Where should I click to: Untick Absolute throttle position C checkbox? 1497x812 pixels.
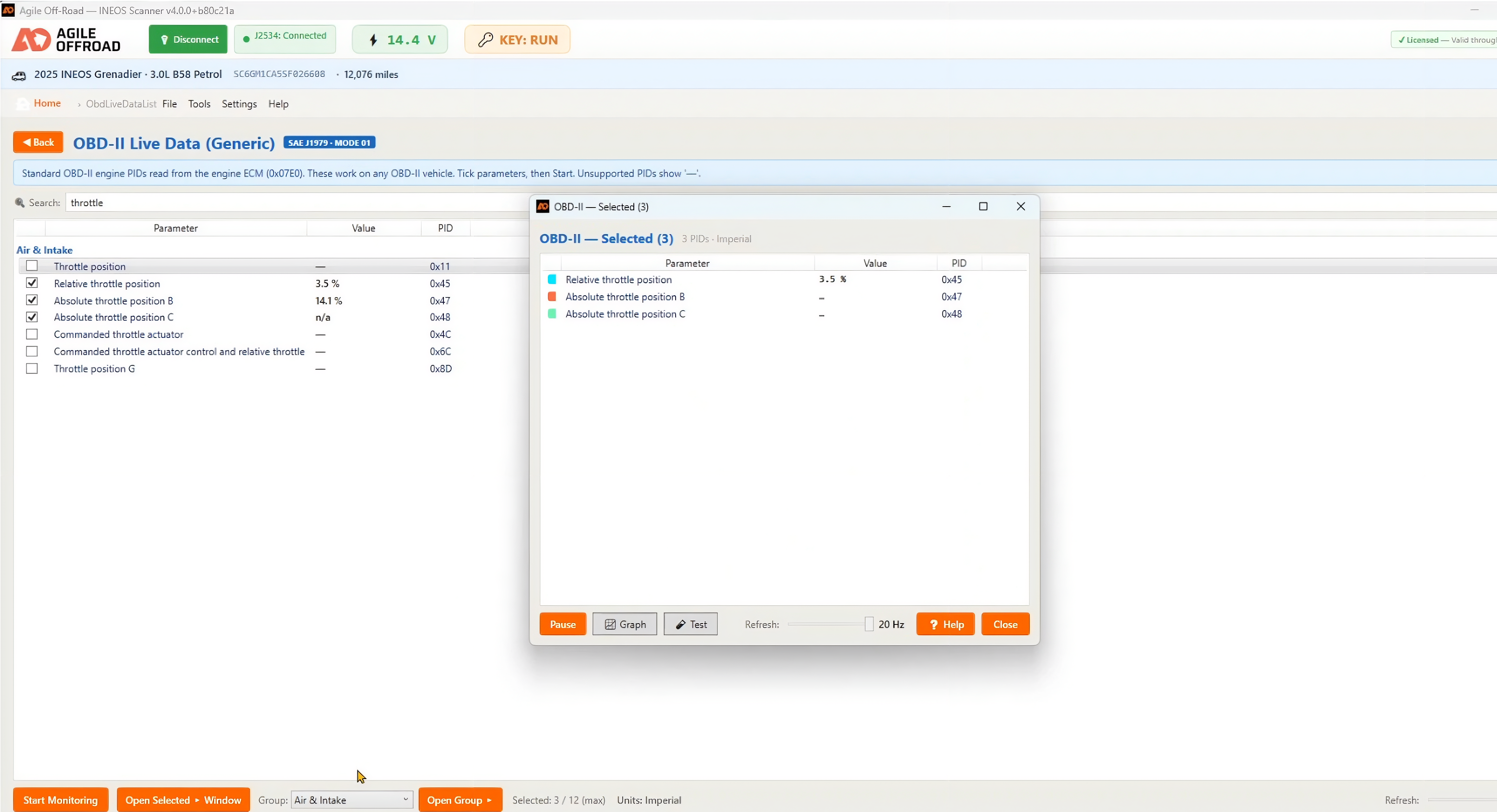32,317
